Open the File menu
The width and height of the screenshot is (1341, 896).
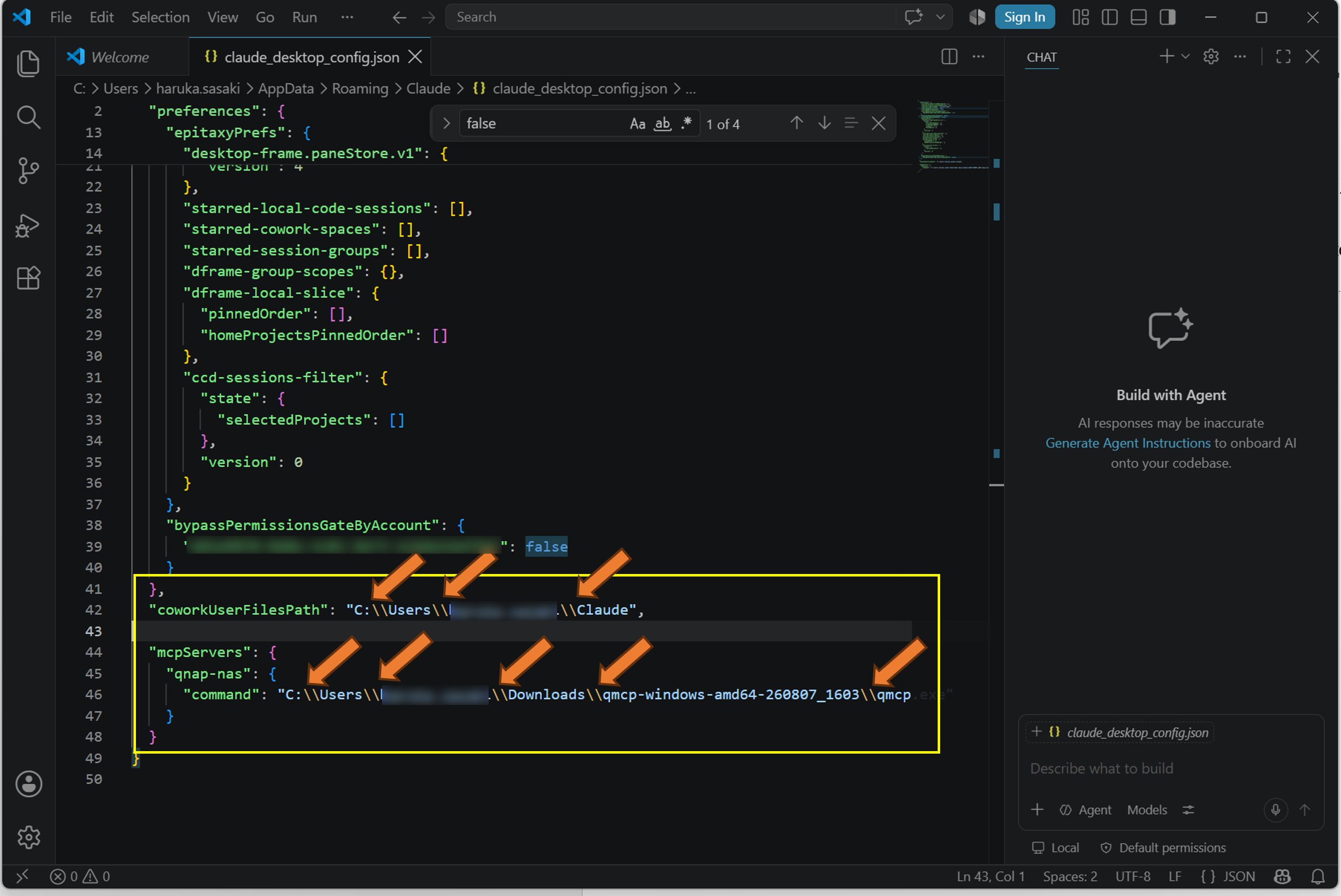(61, 17)
